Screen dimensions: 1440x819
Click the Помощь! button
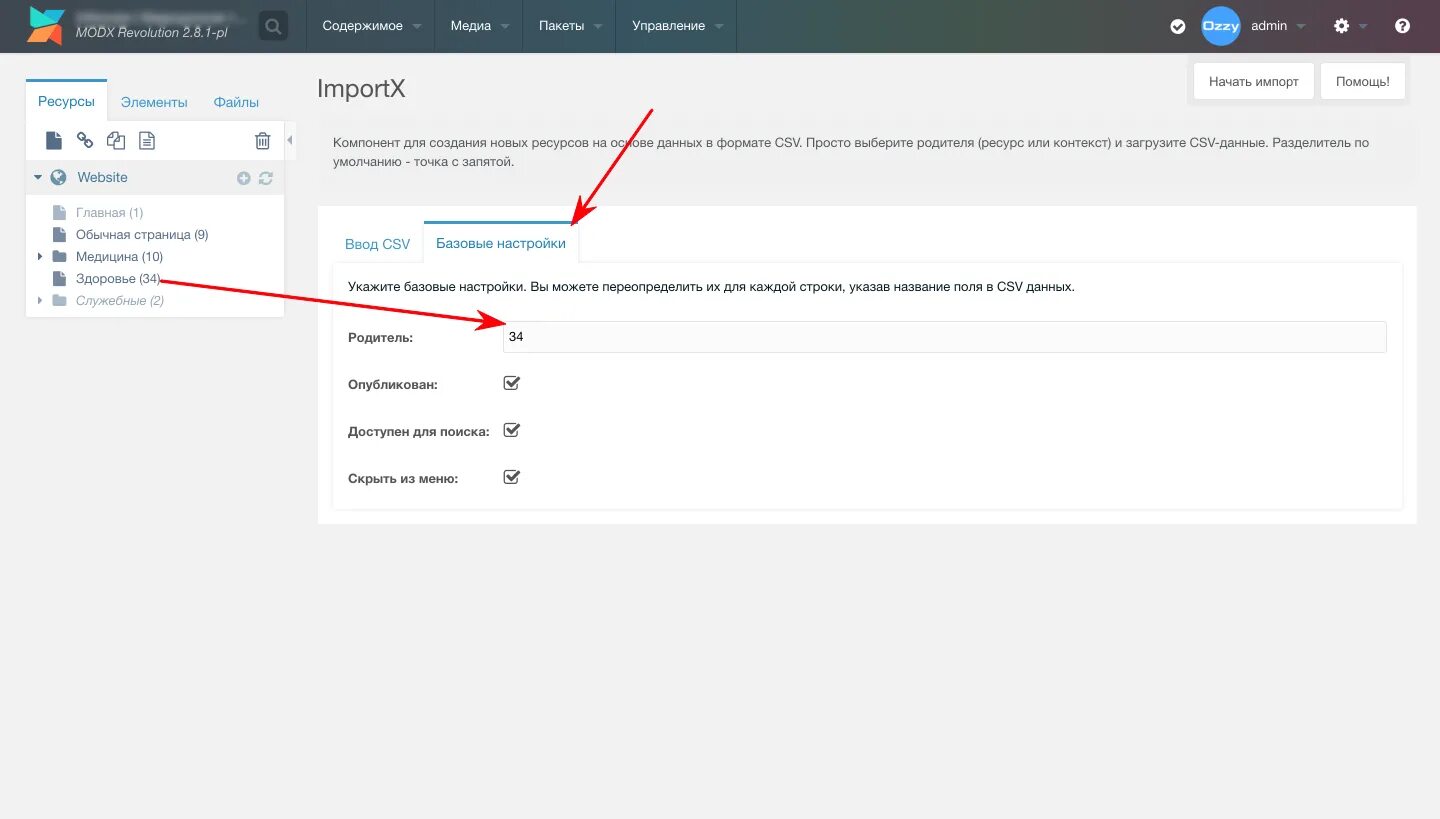click(x=1362, y=81)
